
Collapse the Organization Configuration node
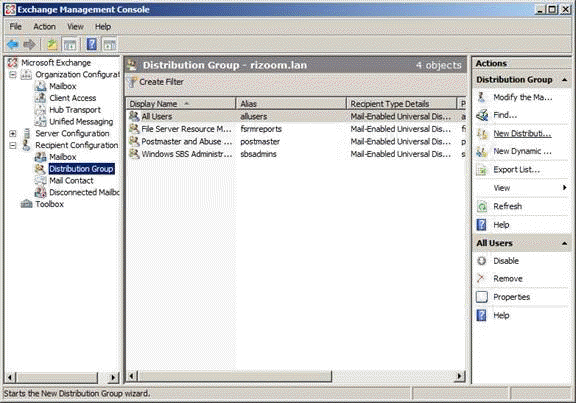[13, 75]
